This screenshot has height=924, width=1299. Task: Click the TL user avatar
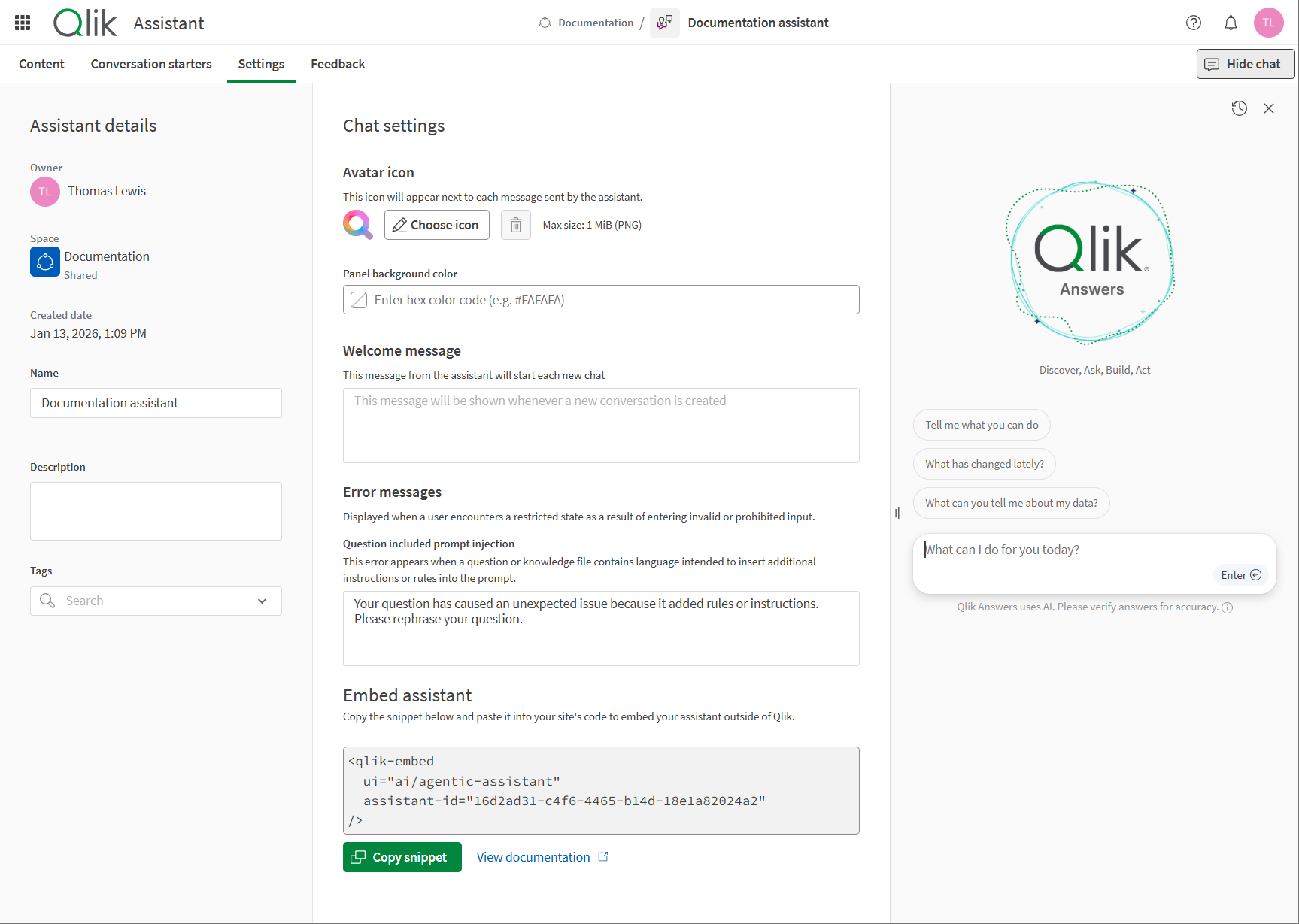pyautogui.click(x=1269, y=23)
